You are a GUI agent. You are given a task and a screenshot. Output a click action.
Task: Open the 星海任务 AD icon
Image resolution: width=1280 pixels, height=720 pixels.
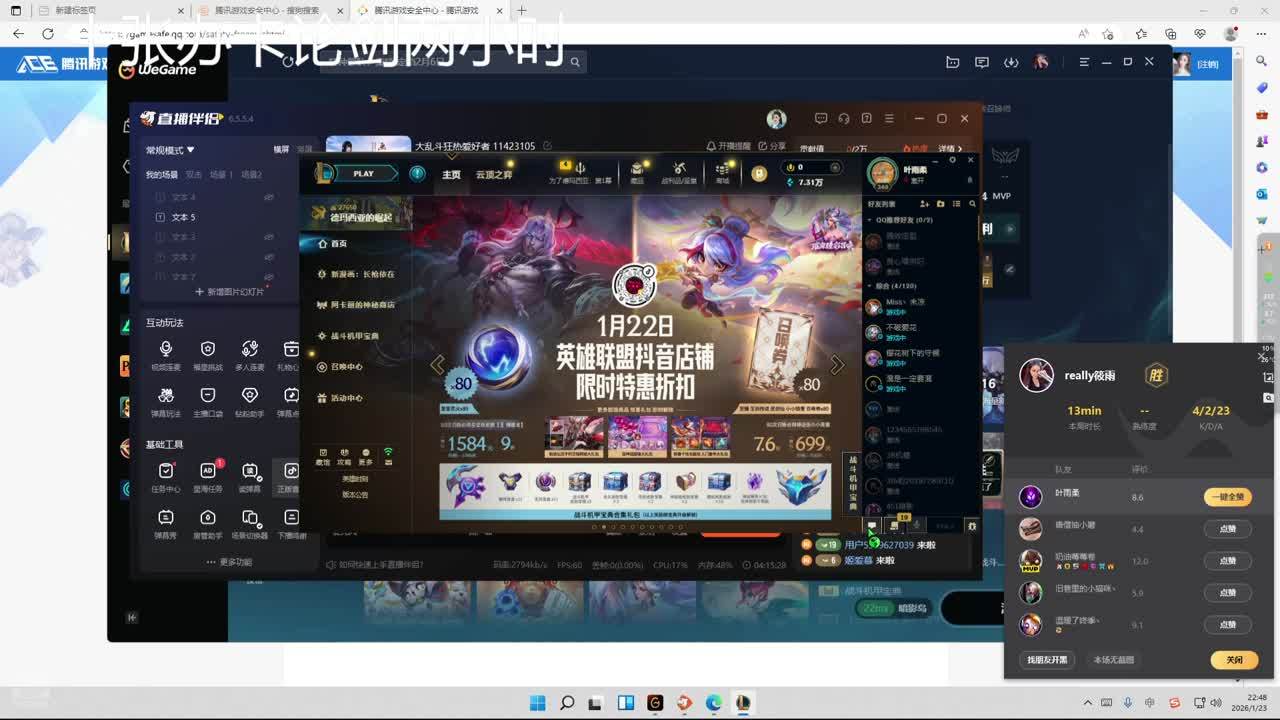(208, 471)
